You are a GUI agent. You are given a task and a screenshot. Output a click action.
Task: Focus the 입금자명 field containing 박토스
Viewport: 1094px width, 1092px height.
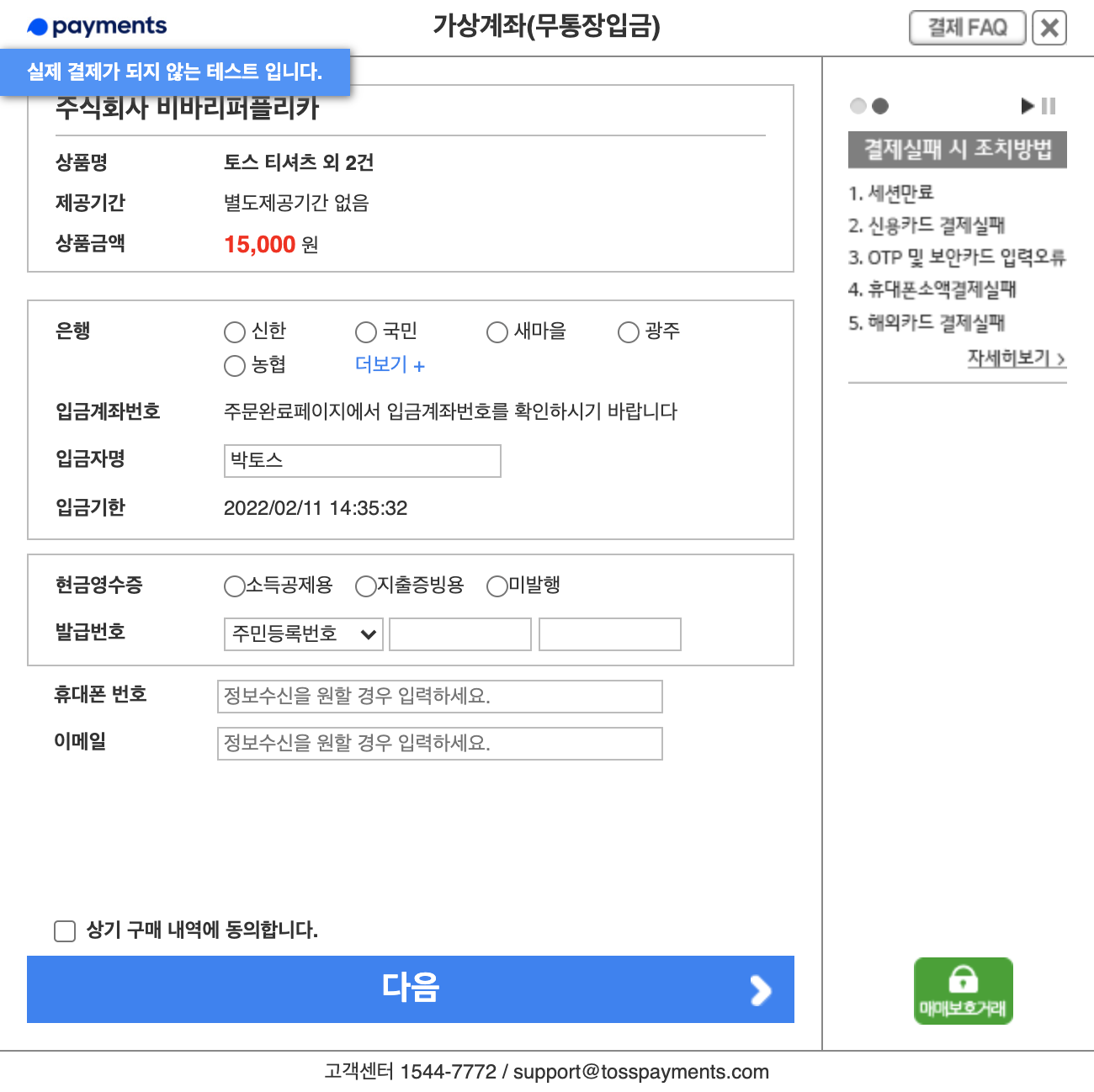pyautogui.click(x=363, y=461)
